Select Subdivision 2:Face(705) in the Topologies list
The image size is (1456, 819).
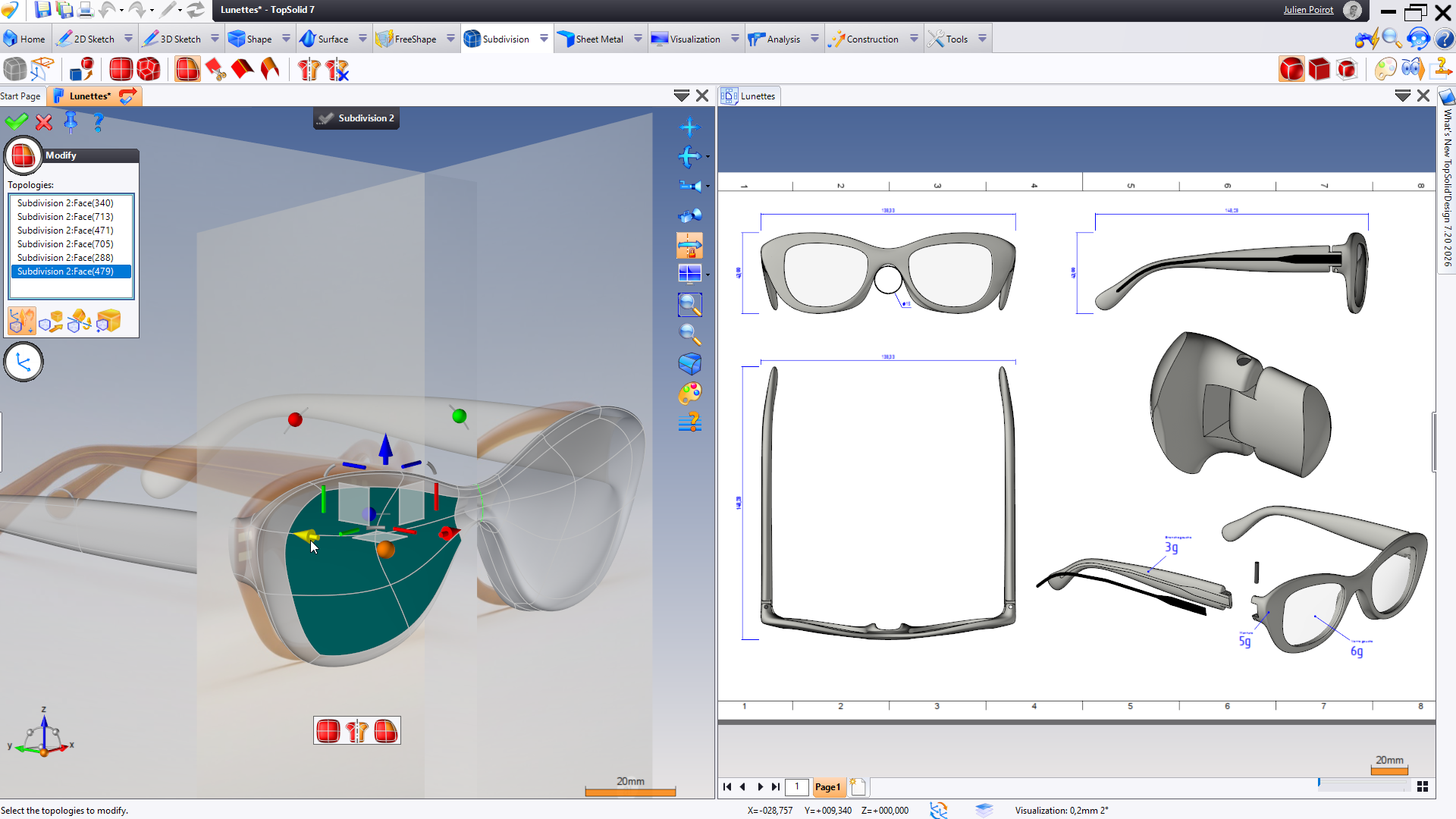[x=65, y=244]
